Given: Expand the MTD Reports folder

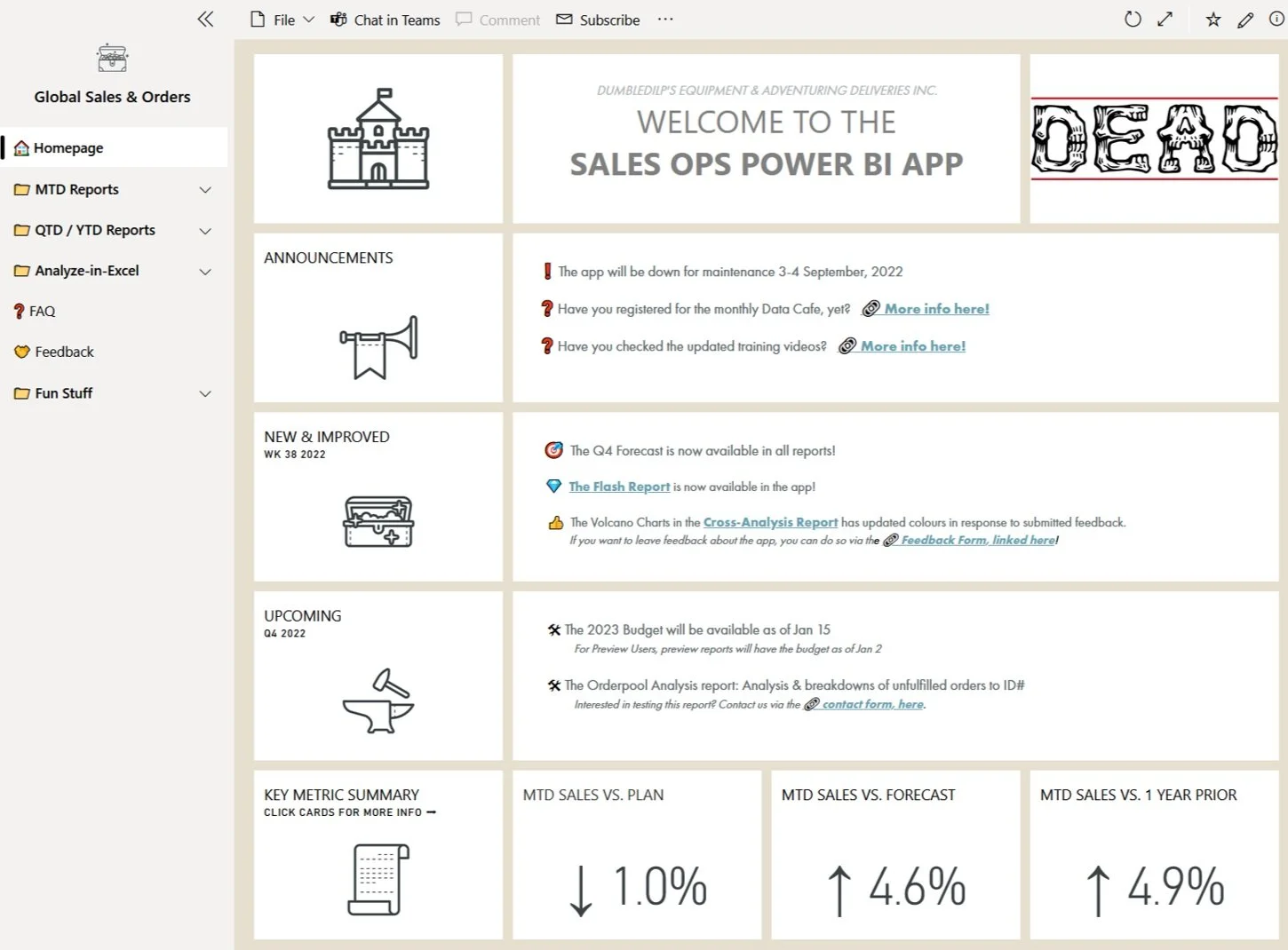Looking at the screenshot, I should 205,189.
